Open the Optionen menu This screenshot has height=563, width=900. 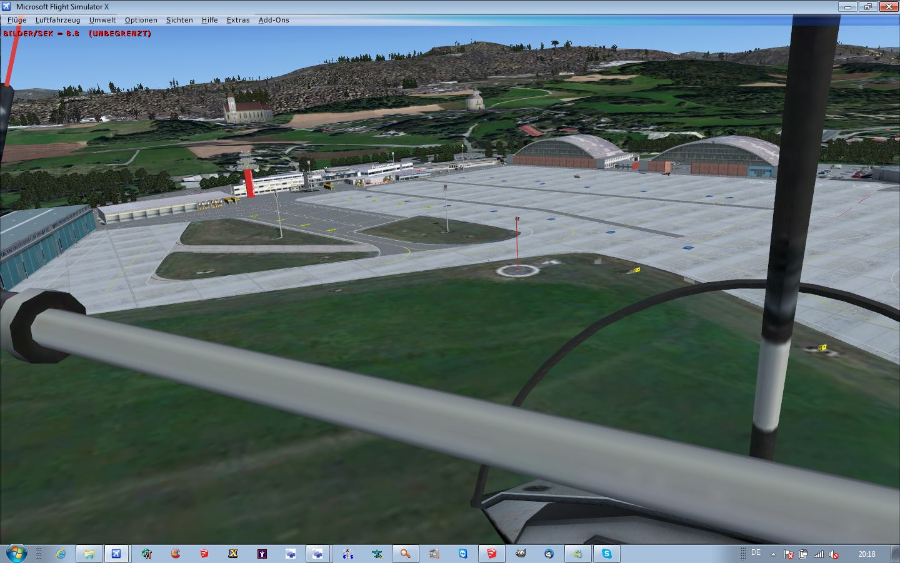tap(141, 20)
